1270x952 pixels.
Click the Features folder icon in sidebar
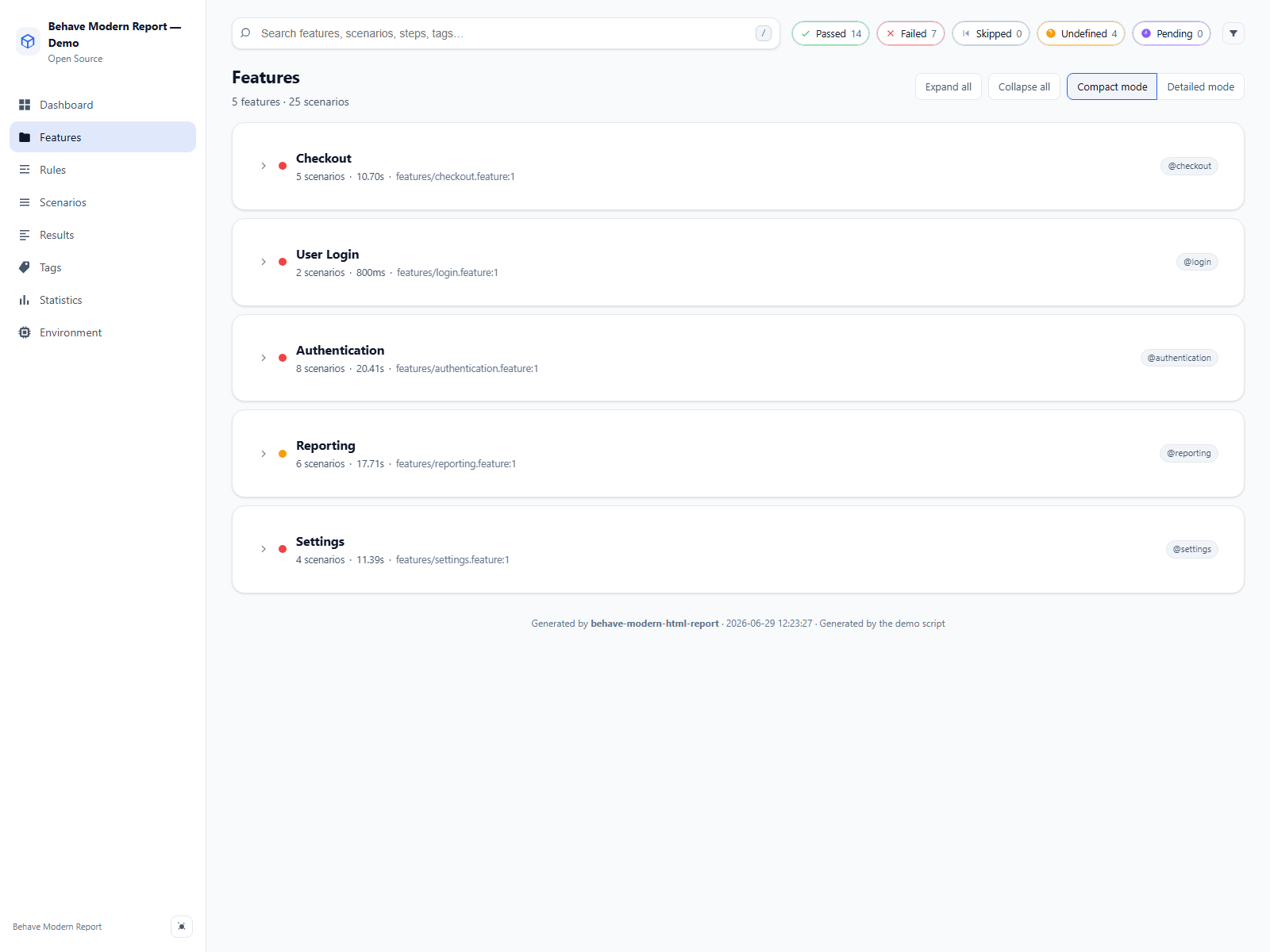[25, 137]
